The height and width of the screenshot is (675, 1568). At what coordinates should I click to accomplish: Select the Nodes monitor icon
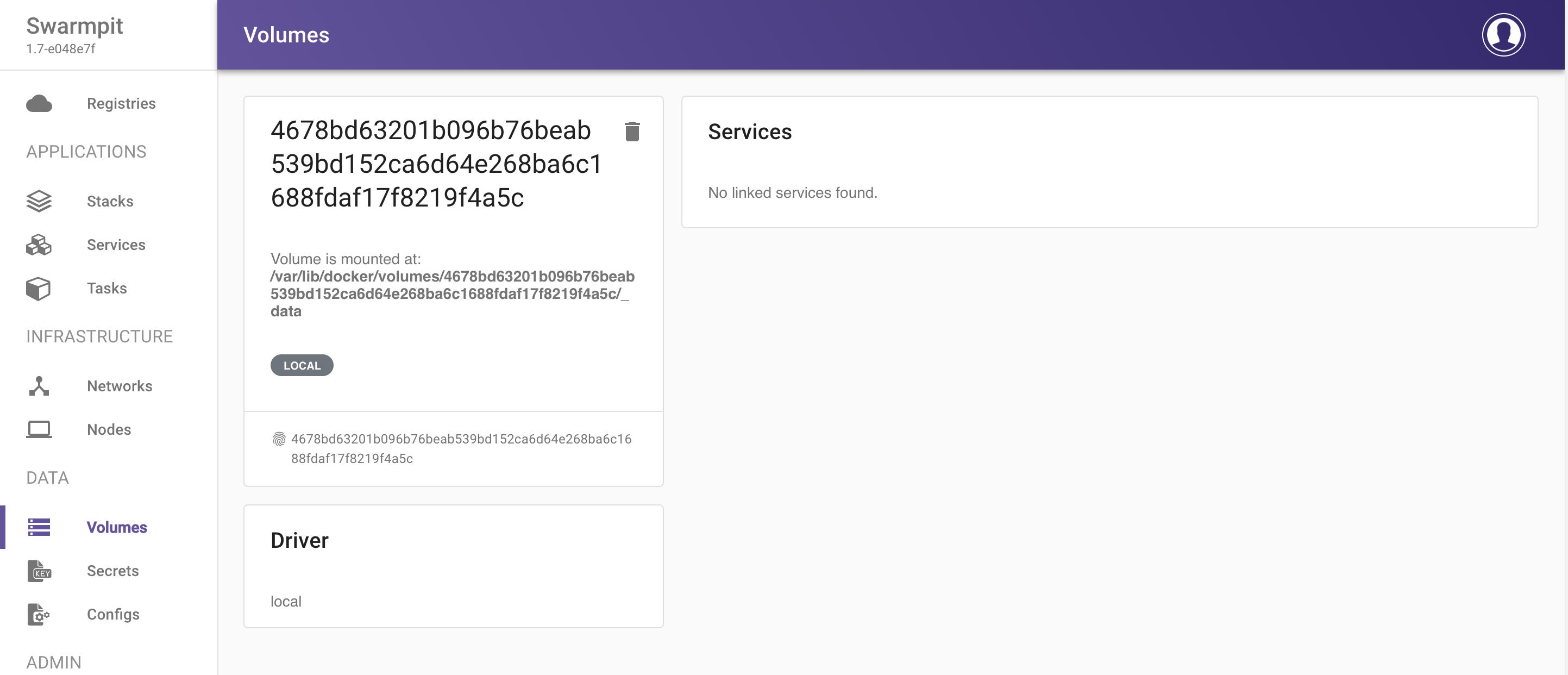[x=39, y=429]
